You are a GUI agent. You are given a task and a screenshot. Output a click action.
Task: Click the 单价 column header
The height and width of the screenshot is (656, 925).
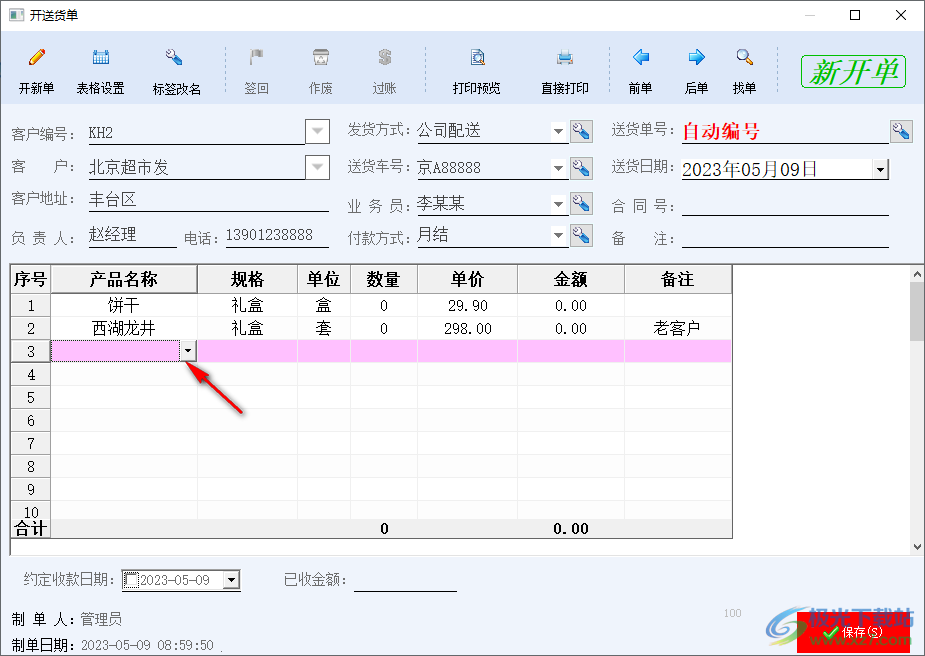click(x=467, y=279)
